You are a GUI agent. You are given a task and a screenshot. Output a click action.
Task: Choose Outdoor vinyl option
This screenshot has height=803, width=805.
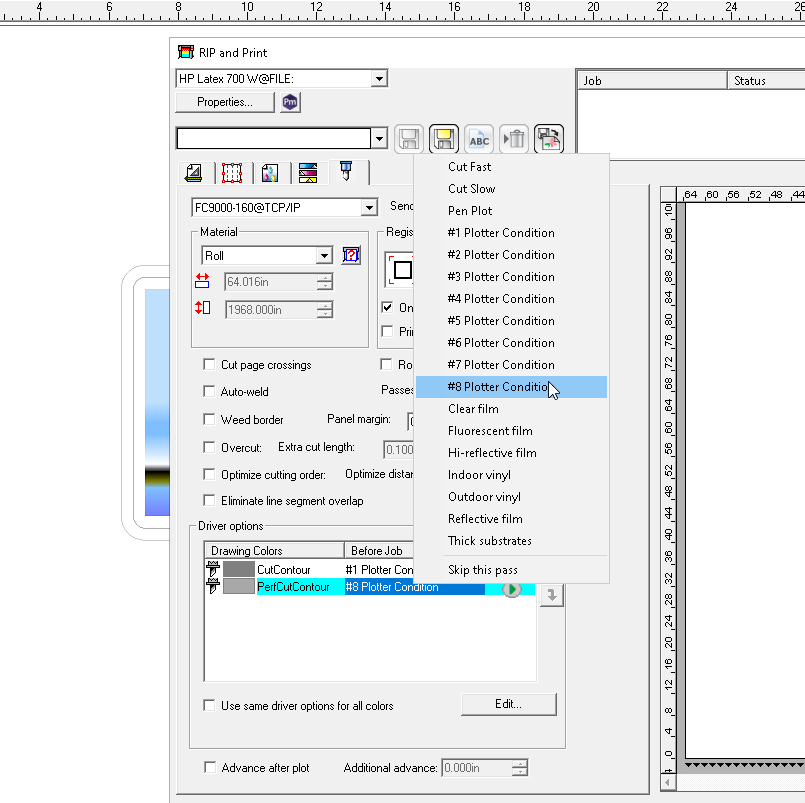pos(511,497)
